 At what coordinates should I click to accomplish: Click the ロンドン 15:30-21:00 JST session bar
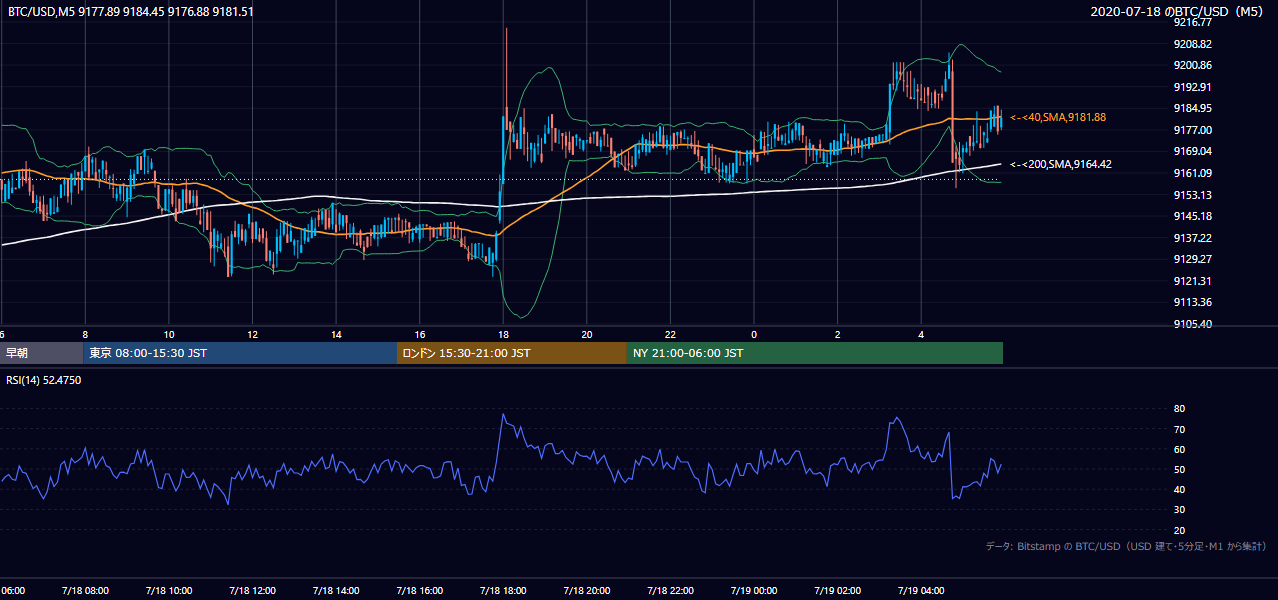pyautogui.click(x=512, y=353)
